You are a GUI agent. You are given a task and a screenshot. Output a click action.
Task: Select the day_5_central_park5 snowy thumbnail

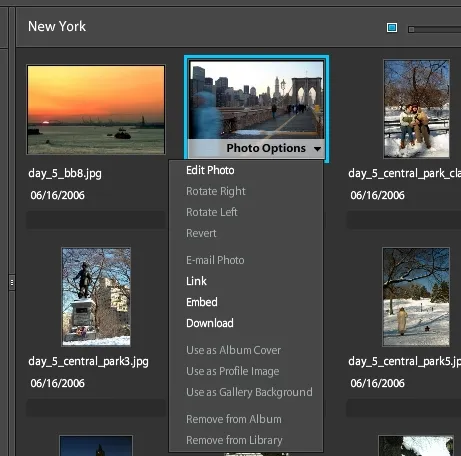tap(416, 297)
